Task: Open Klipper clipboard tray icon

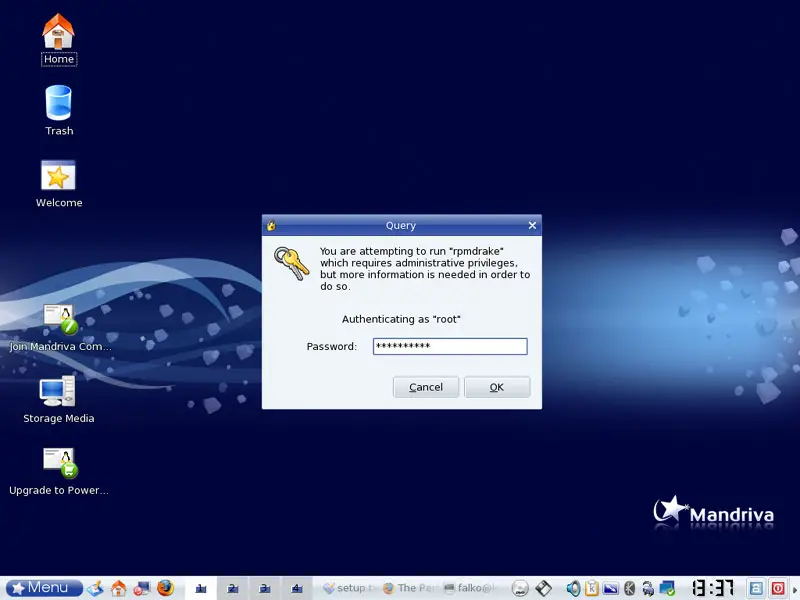Action: (x=592, y=588)
